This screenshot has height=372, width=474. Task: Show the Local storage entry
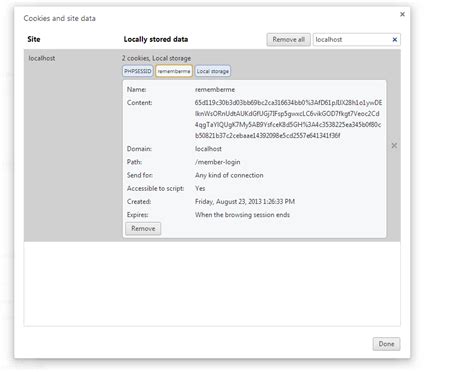(213, 71)
